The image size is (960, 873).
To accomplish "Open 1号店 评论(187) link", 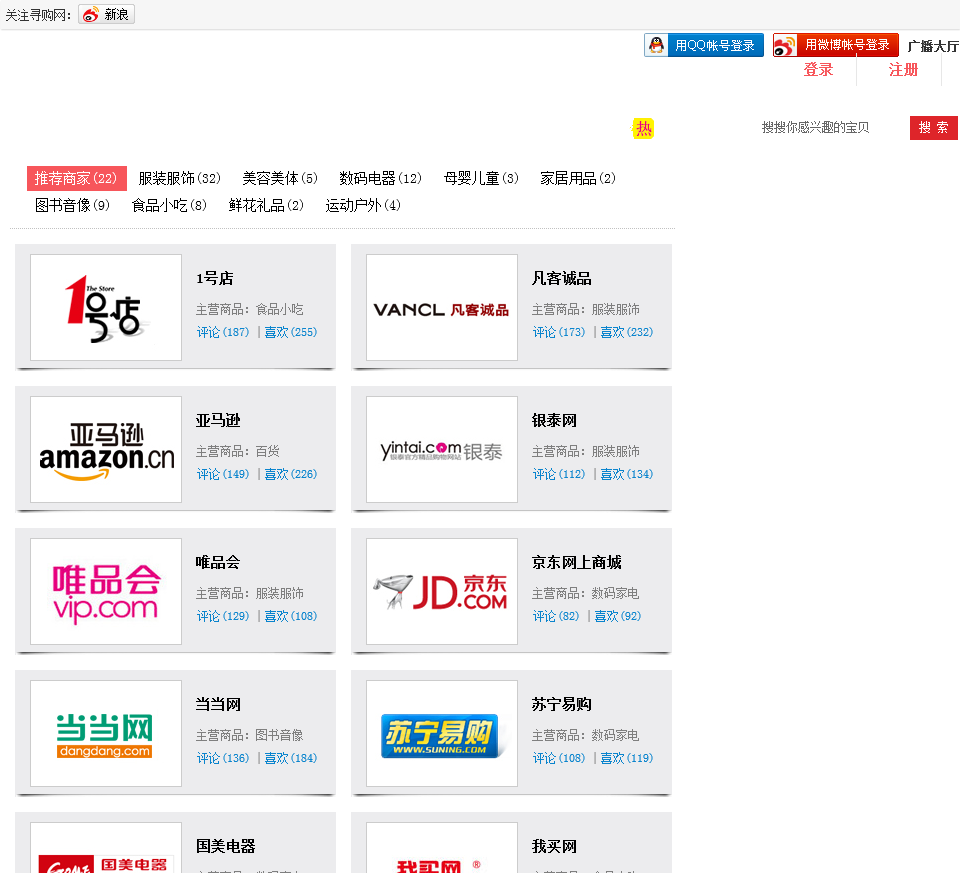I will (223, 332).
